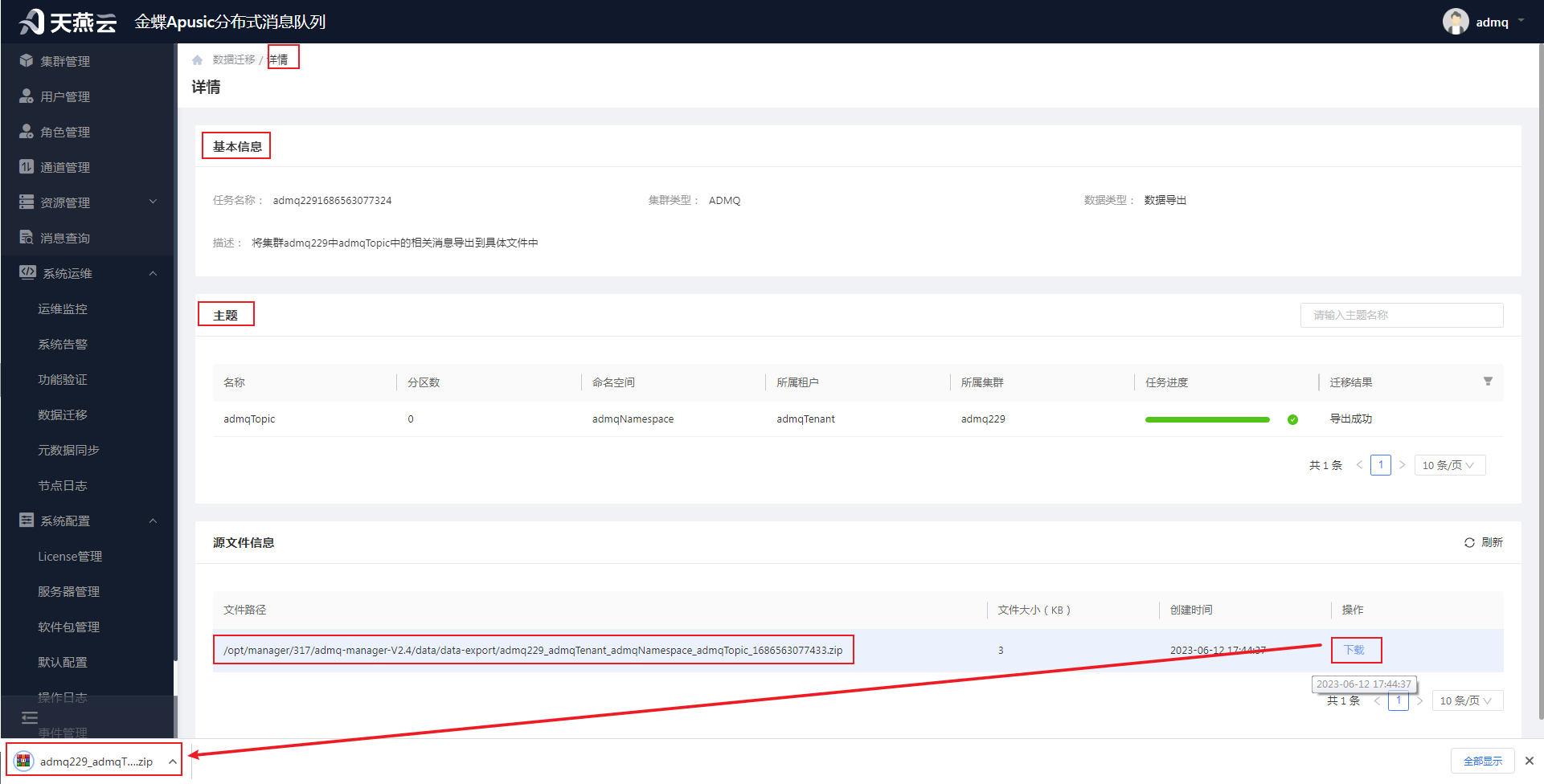Collapse the 系统配置 chevron
Viewport: 1544px width, 784px height.
coord(153,521)
